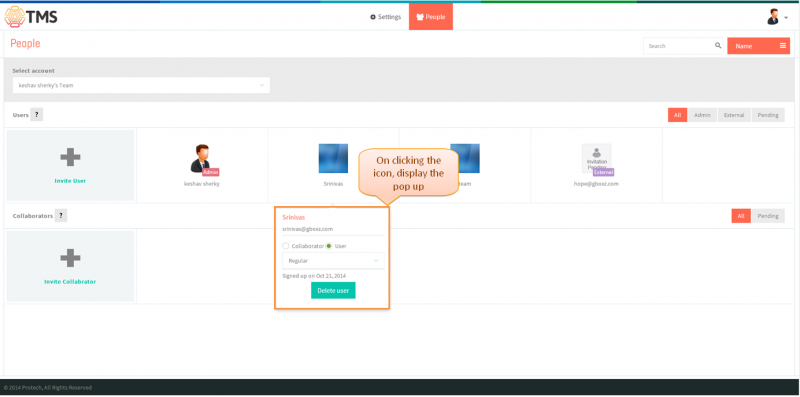Click the External badge on hope@gboxz.com

pos(603,172)
